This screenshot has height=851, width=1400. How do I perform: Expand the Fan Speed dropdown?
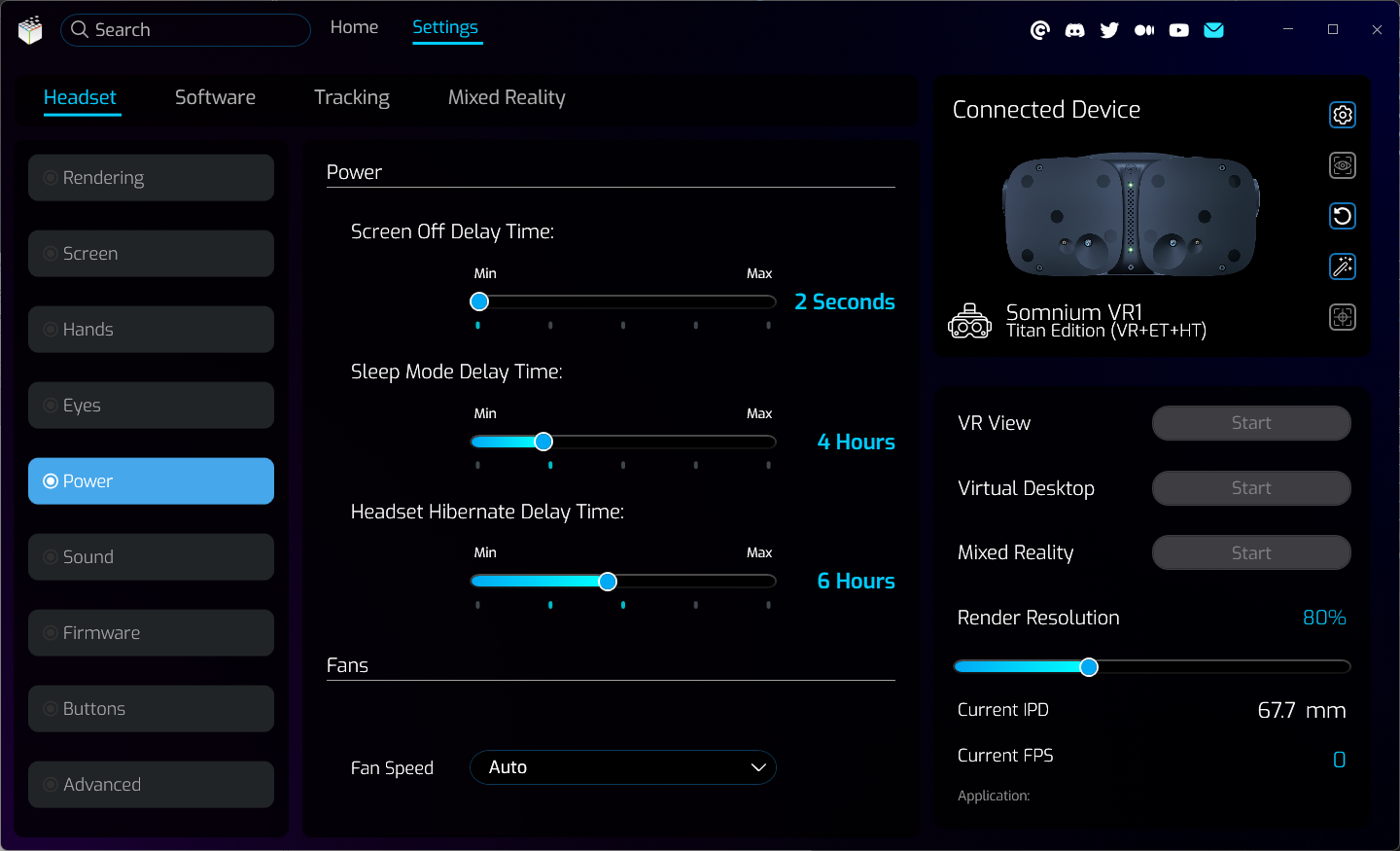622,767
